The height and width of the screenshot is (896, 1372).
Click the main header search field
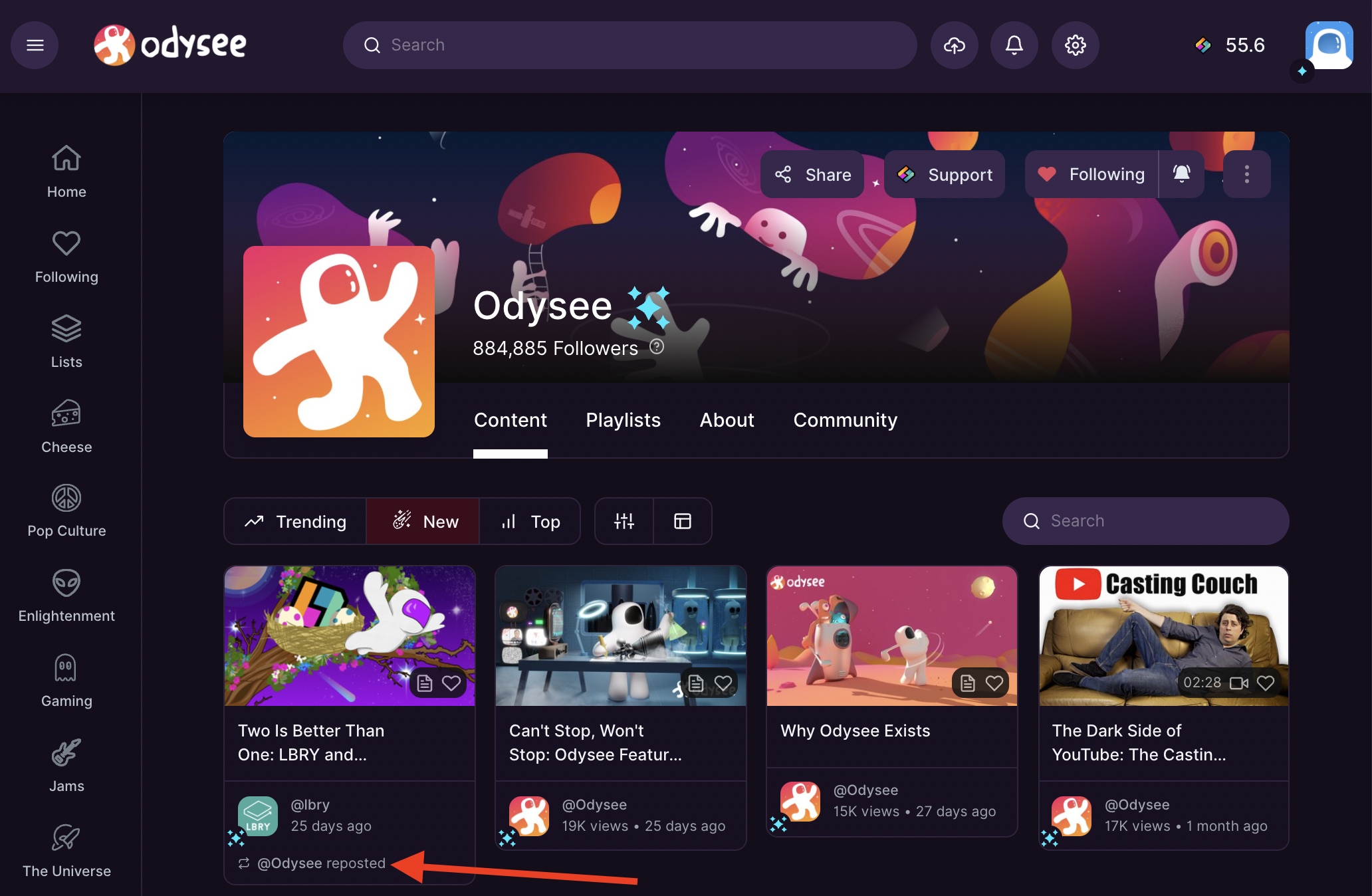tap(630, 45)
